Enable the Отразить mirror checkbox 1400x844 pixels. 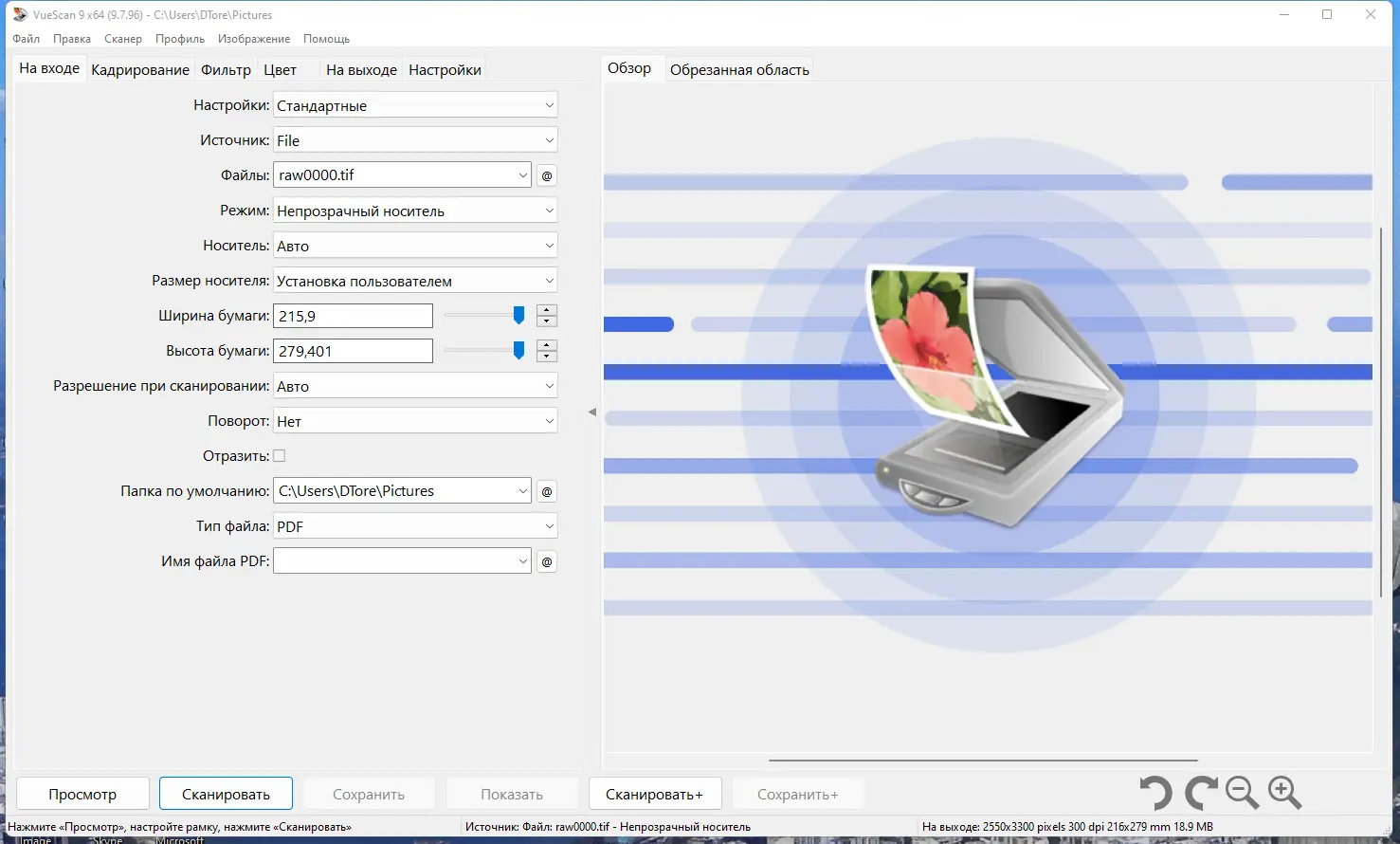pyautogui.click(x=280, y=455)
